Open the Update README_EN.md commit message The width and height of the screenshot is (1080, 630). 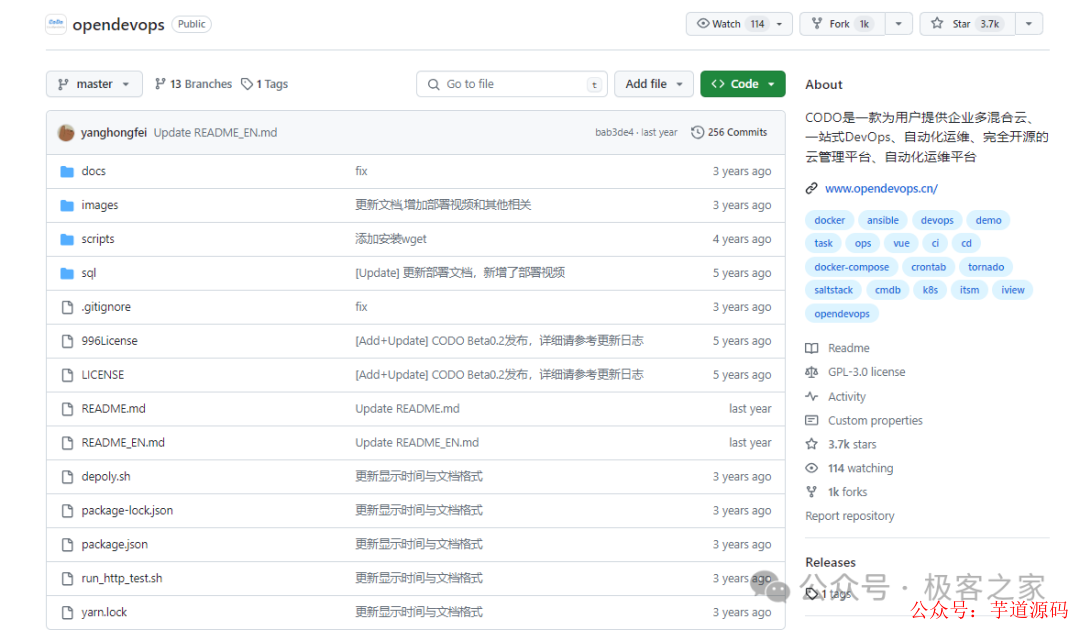pos(215,132)
